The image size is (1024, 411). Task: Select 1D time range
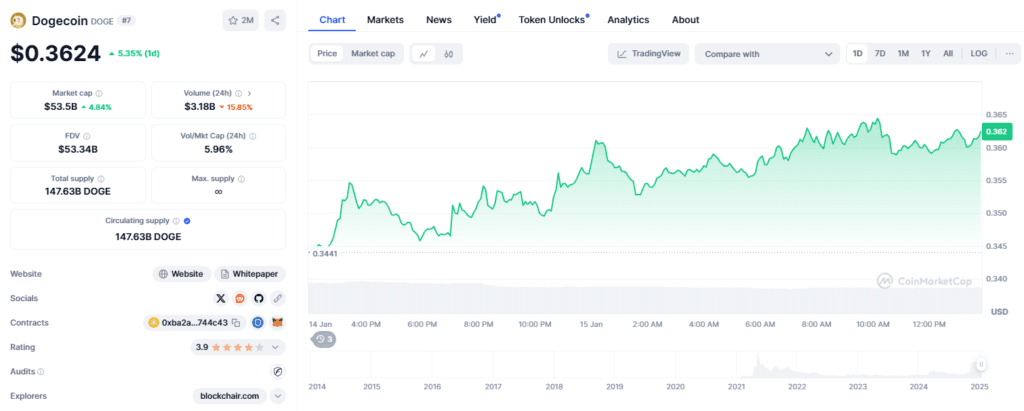[857, 54]
